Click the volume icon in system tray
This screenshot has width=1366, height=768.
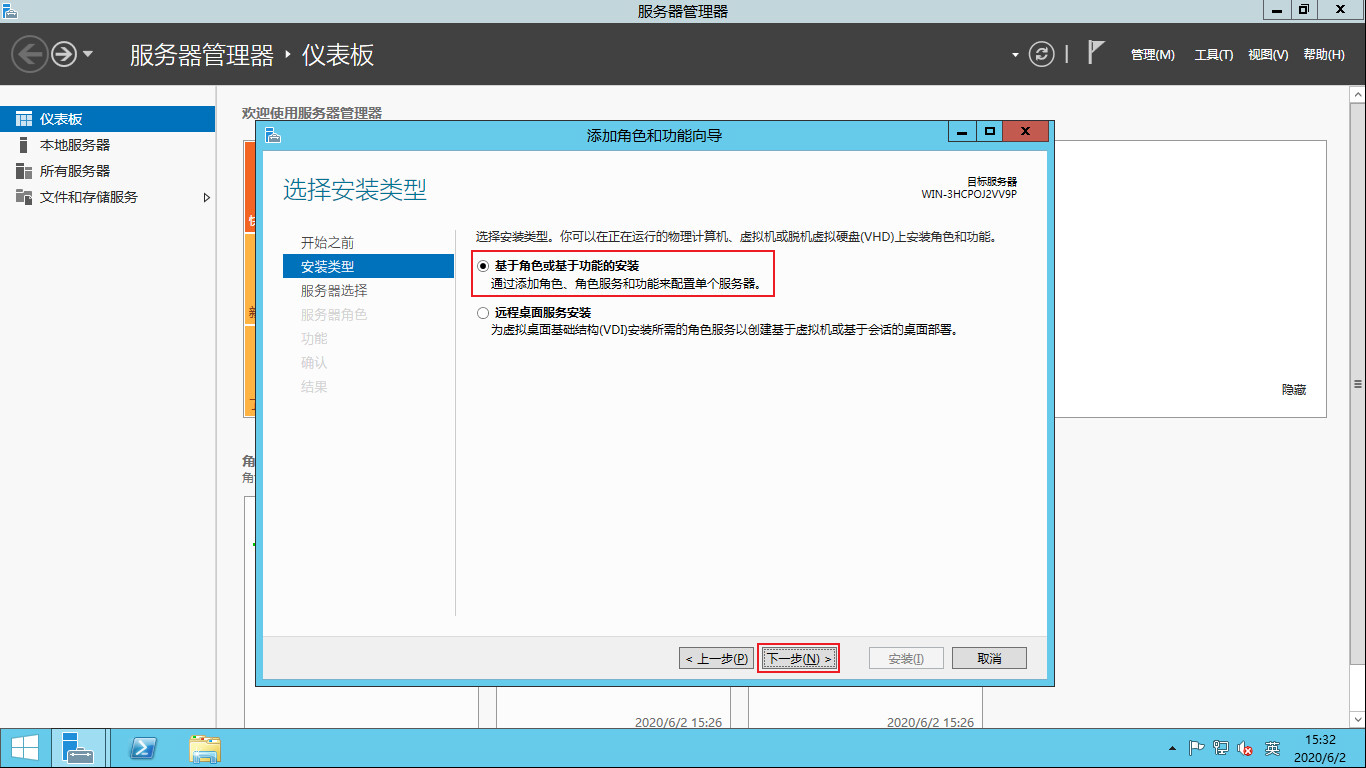(1245, 747)
